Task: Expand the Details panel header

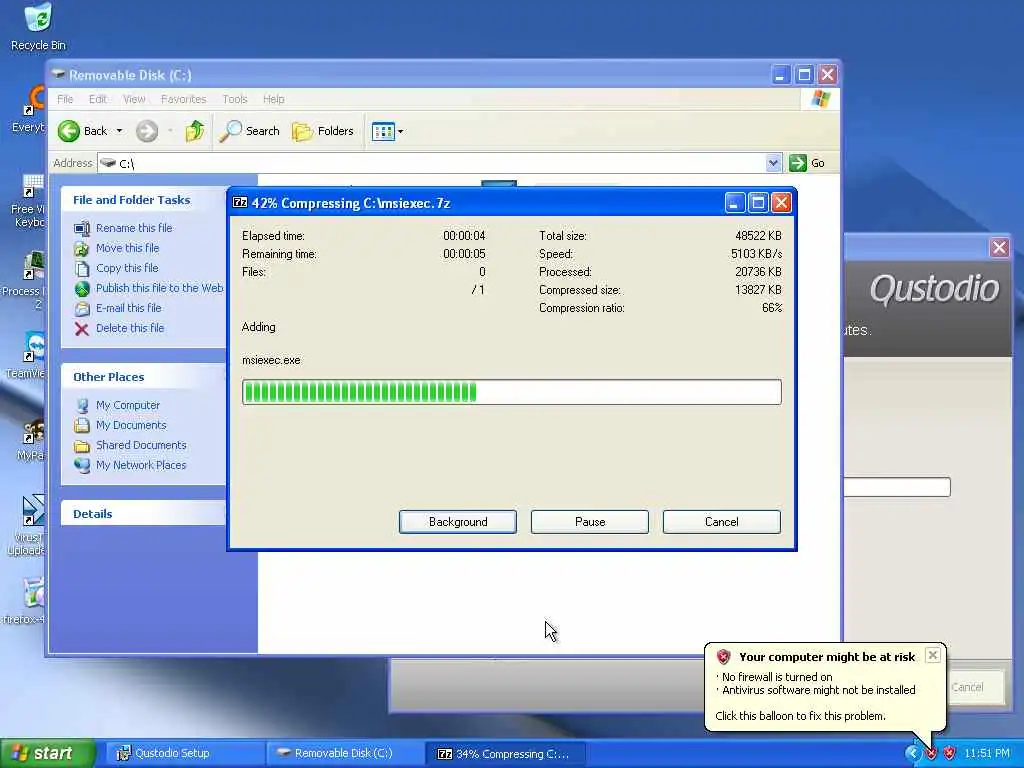Action: 144,514
